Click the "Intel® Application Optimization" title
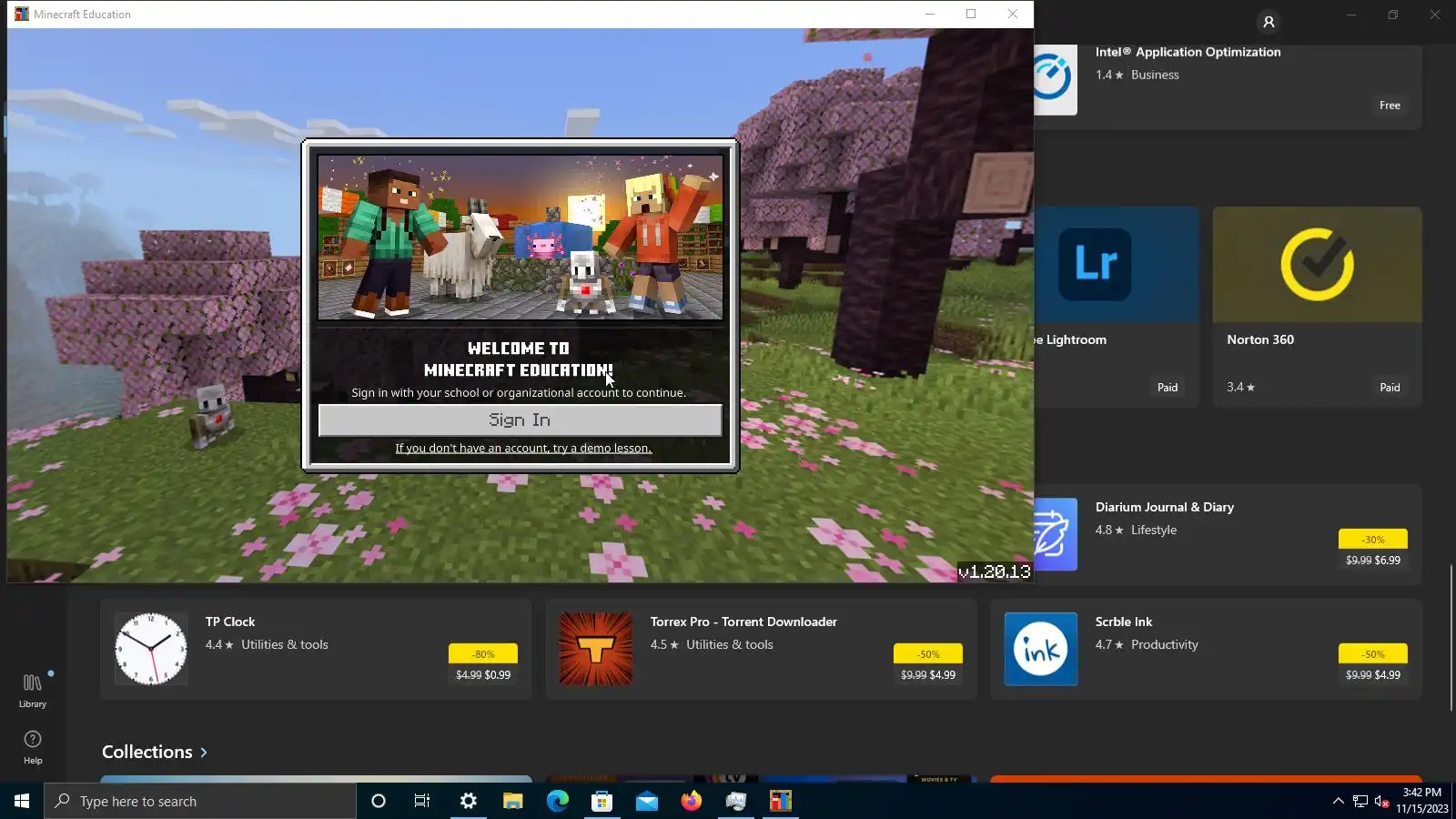This screenshot has width=1456, height=819. point(1188,52)
